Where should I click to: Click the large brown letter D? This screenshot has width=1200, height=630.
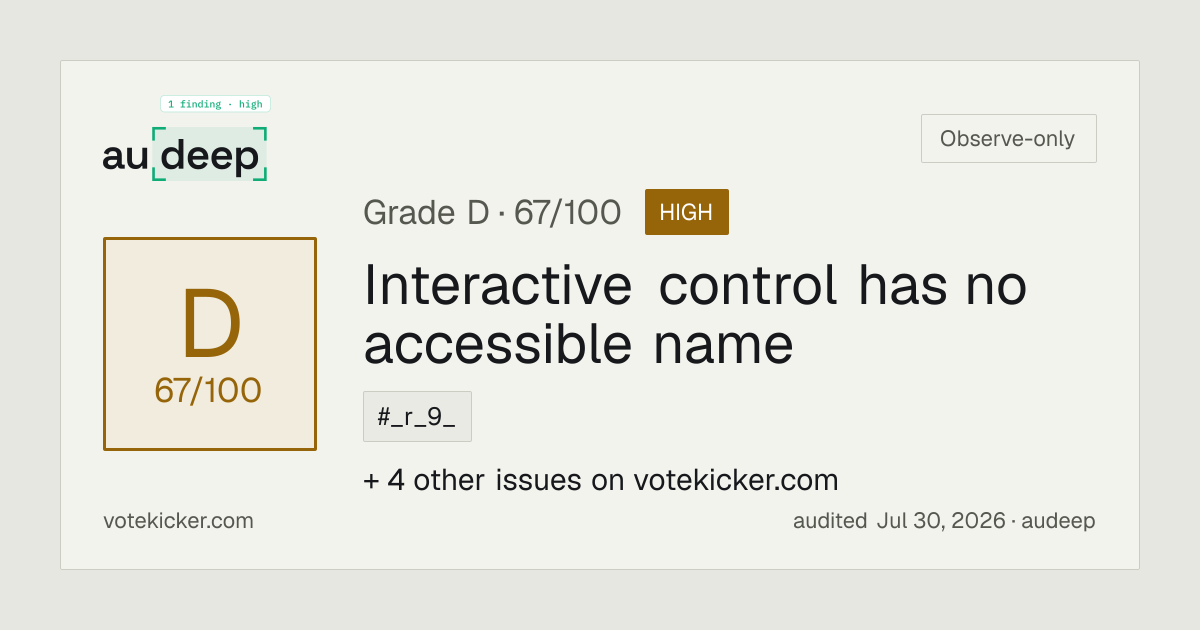(211, 325)
